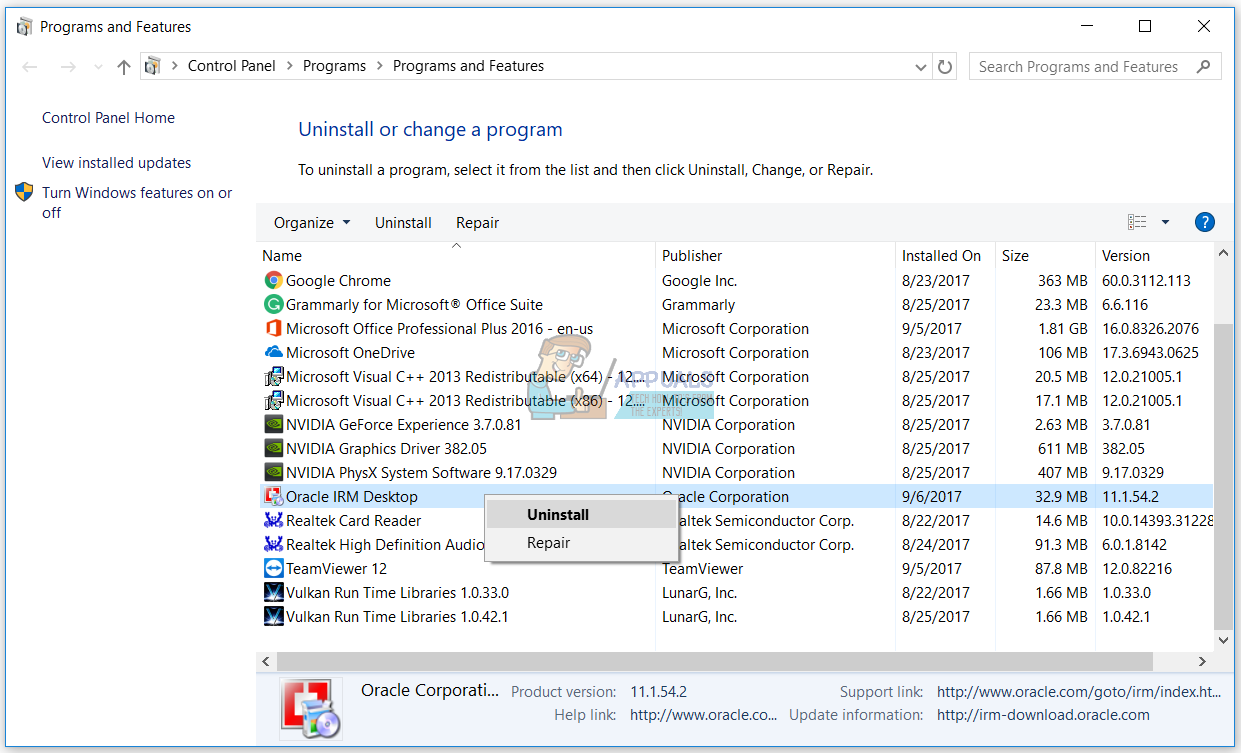
Task: Click the view layout icon in toolbar
Action: click(x=1137, y=222)
